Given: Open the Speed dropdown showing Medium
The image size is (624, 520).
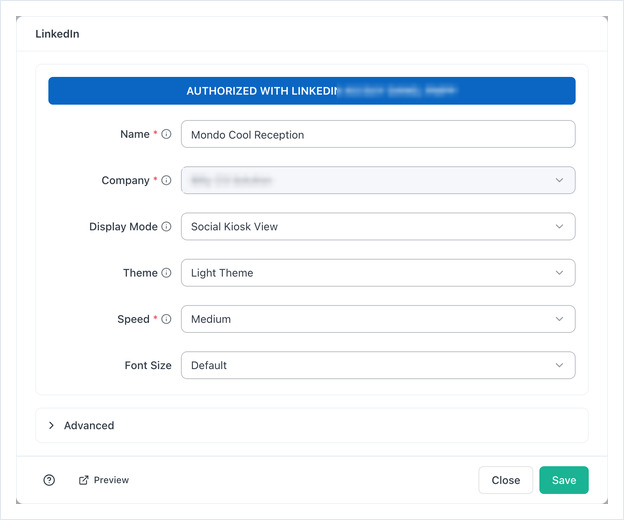Looking at the screenshot, I should pos(378,319).
